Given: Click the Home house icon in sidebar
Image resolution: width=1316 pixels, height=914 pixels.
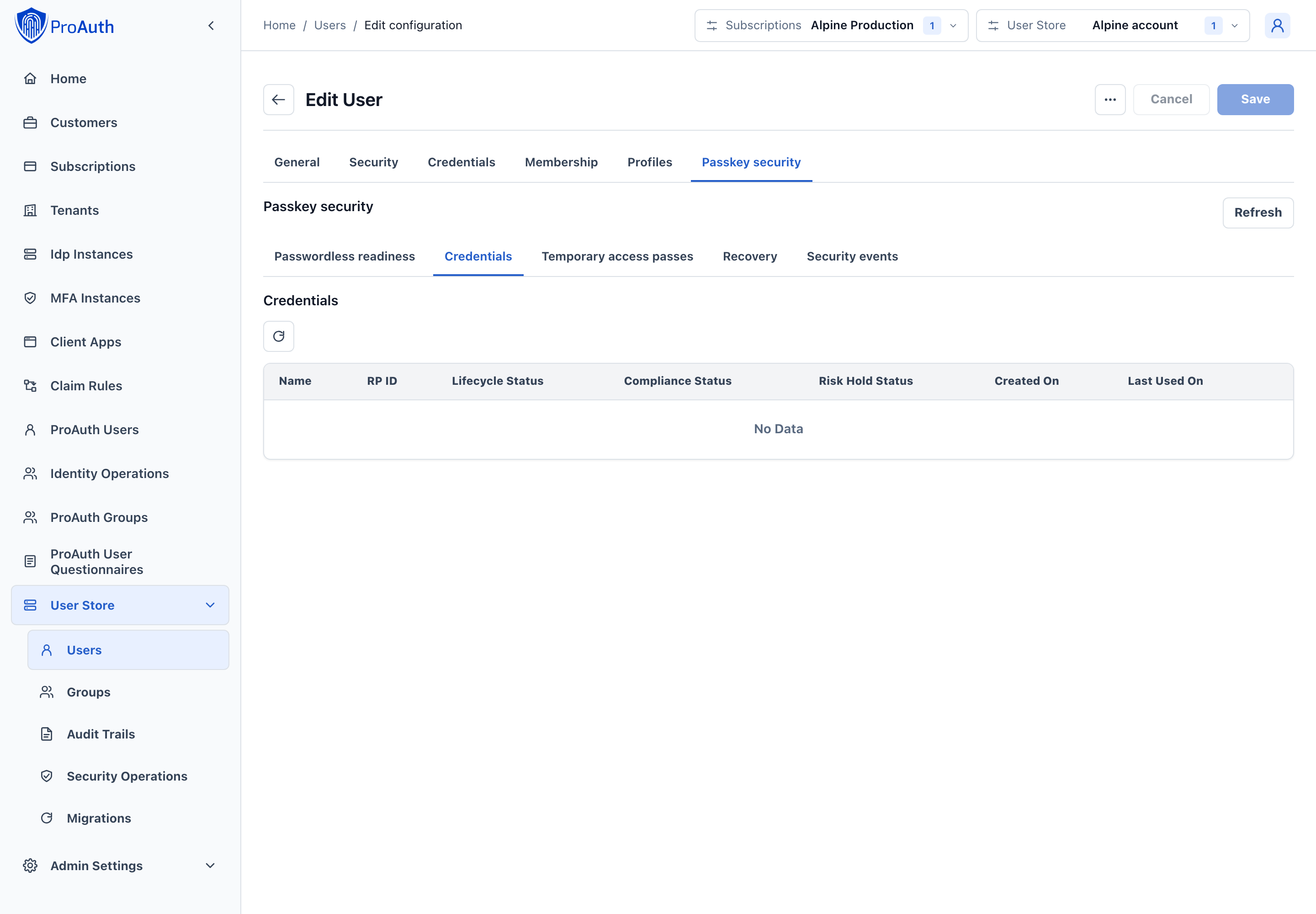Looking at the screenshot, I should pos(30,79).
